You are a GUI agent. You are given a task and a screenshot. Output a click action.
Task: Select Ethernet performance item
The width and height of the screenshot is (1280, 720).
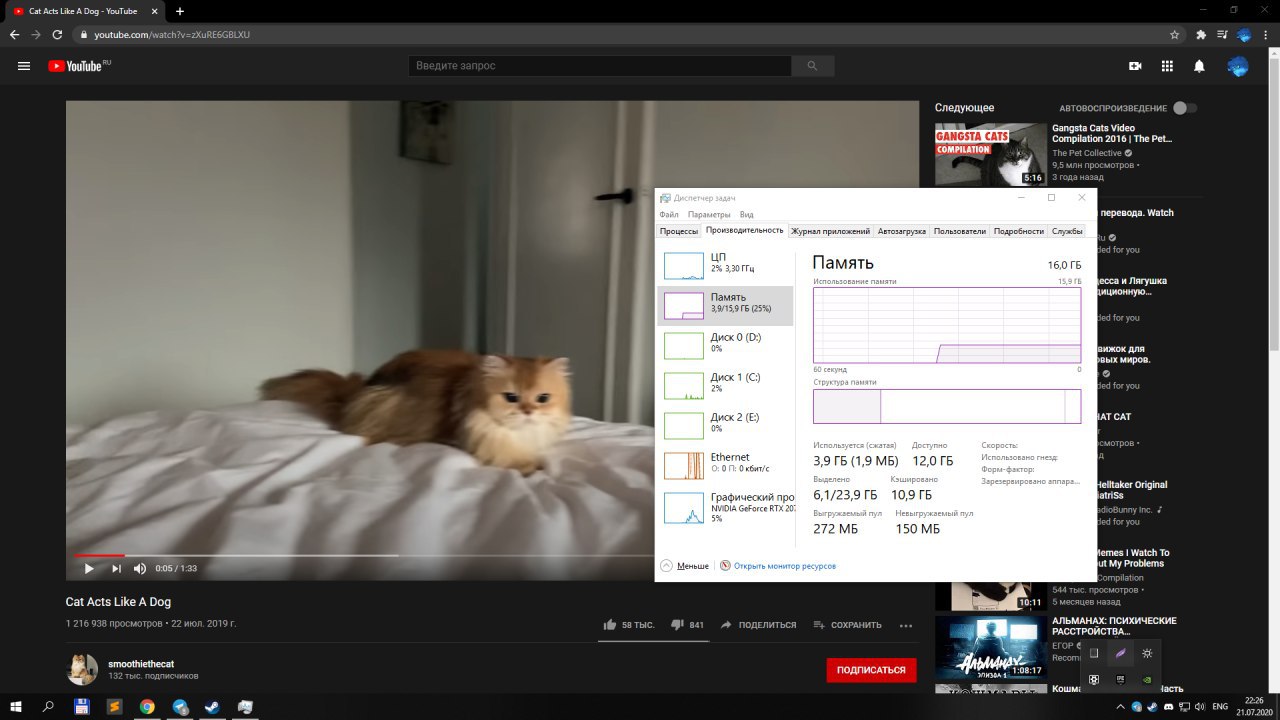726,464
